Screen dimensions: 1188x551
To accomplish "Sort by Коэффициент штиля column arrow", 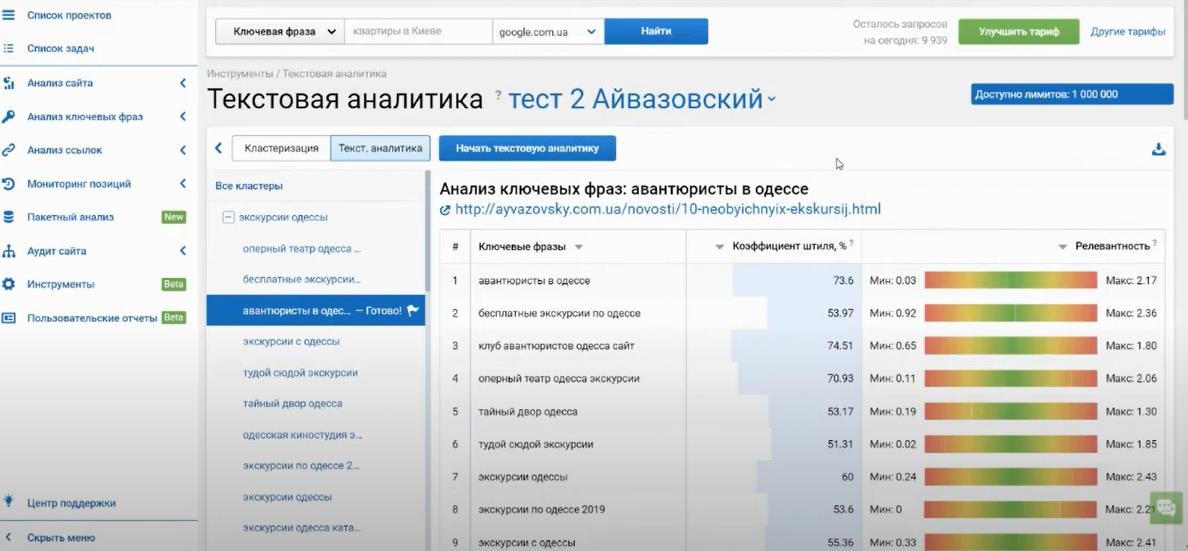I will click(x=719, y=247).
